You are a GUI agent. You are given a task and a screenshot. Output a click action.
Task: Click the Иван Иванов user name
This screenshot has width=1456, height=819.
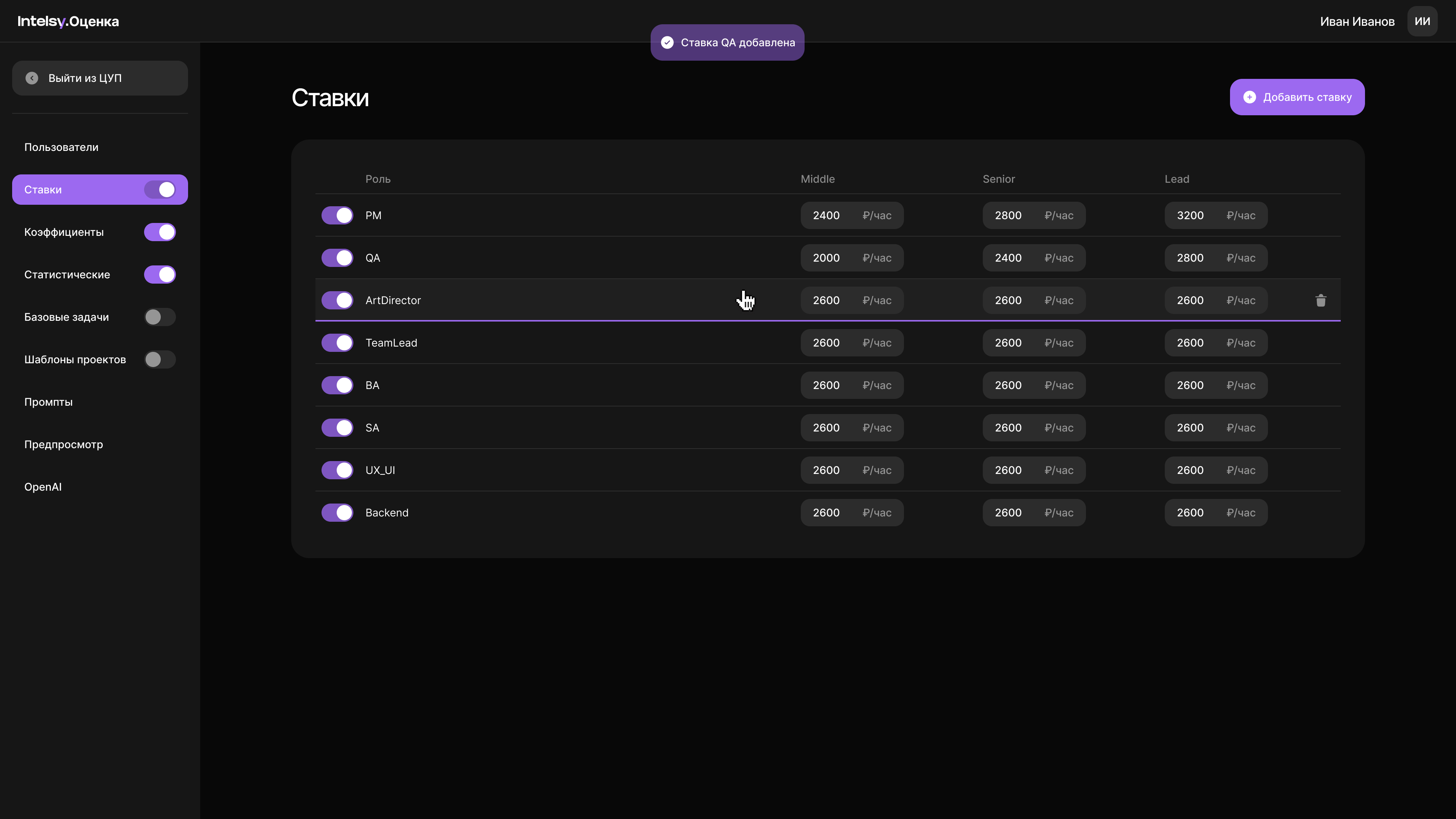click(1357, 22)
